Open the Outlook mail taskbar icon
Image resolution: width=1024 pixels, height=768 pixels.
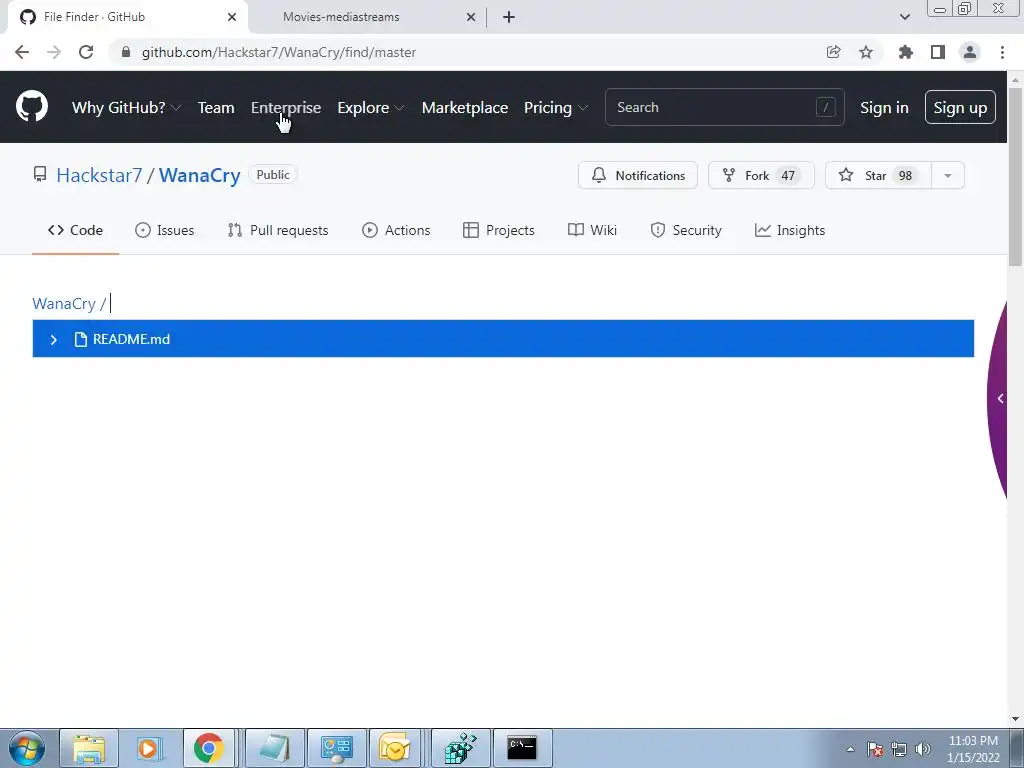[394, 748]
